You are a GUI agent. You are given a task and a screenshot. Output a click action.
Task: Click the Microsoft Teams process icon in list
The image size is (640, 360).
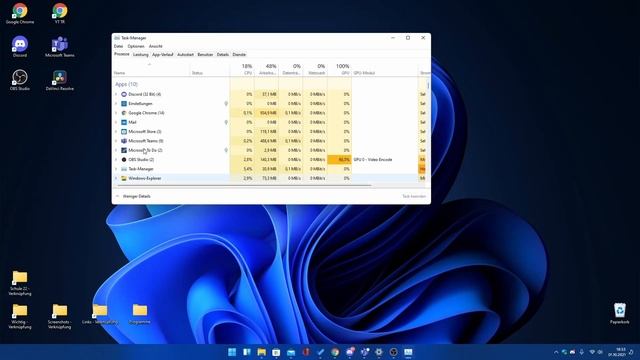click(124, 141)
